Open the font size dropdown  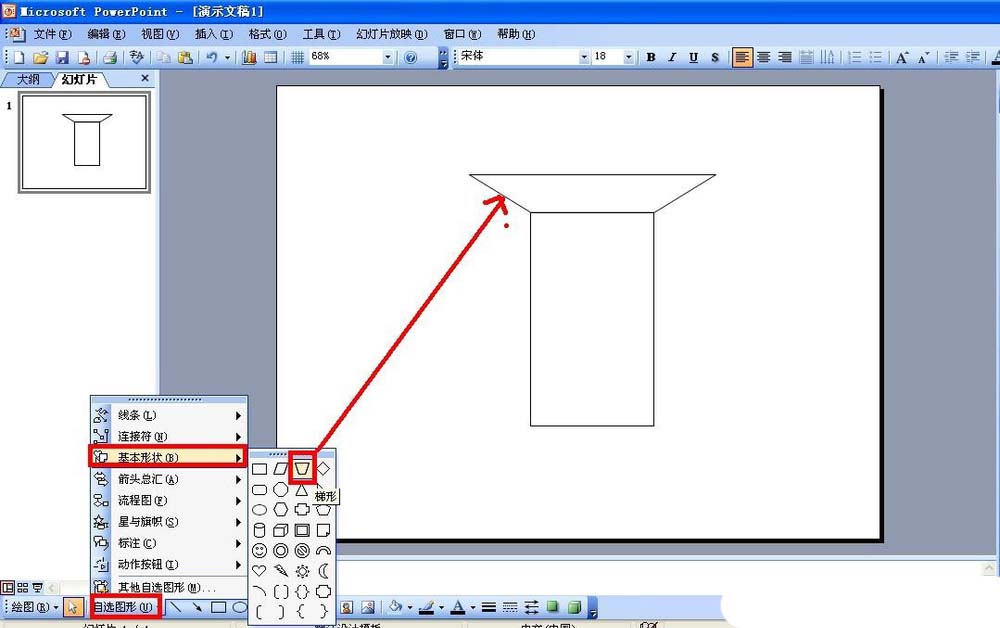(x=628, y=57)
